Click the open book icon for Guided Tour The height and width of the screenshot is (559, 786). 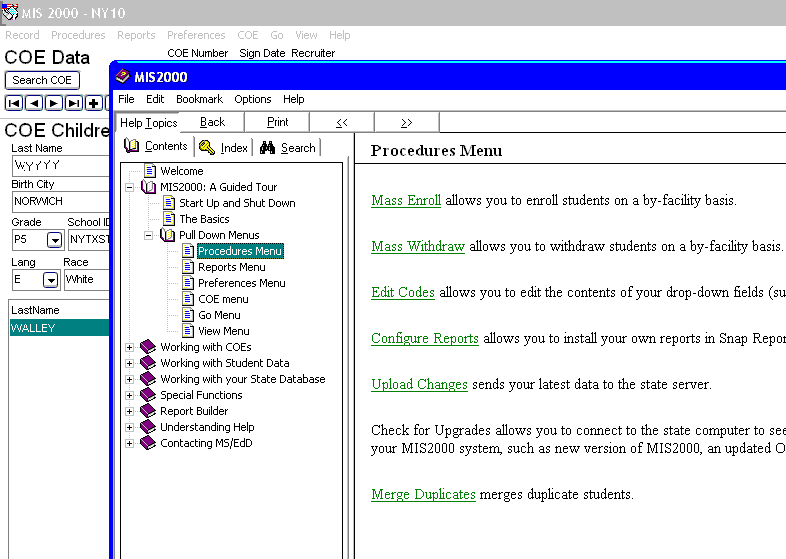click(148, 187)
